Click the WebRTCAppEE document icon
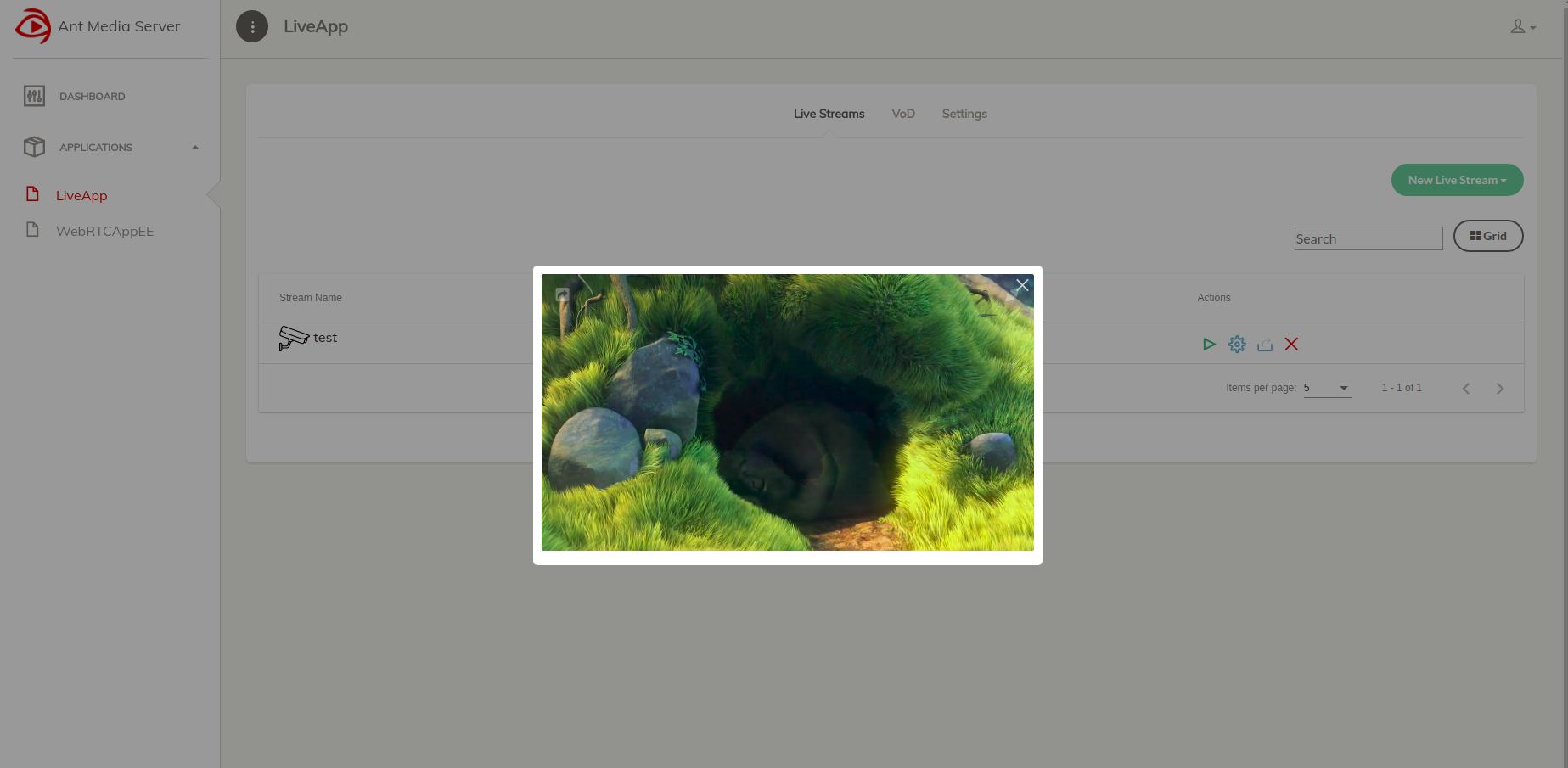Screen dimensions: 1568x768 (x=32, y=230)
